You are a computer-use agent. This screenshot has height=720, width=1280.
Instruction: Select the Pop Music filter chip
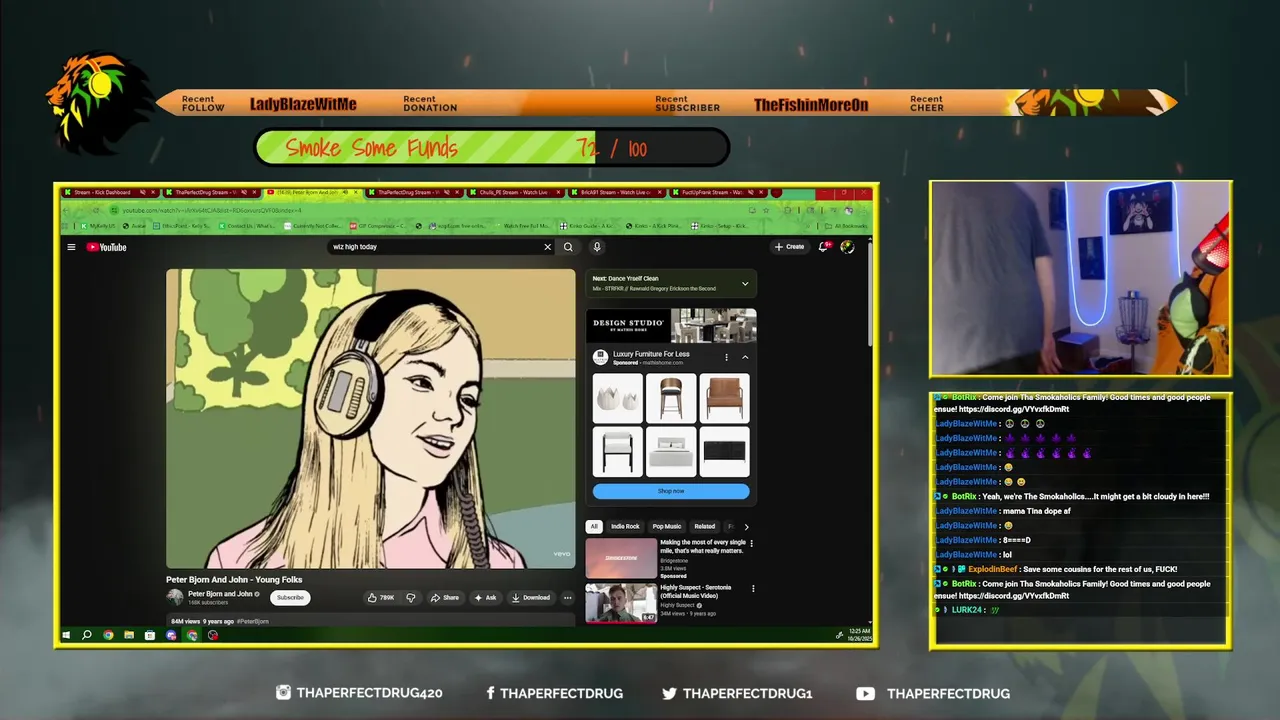[x=667, y=527]
